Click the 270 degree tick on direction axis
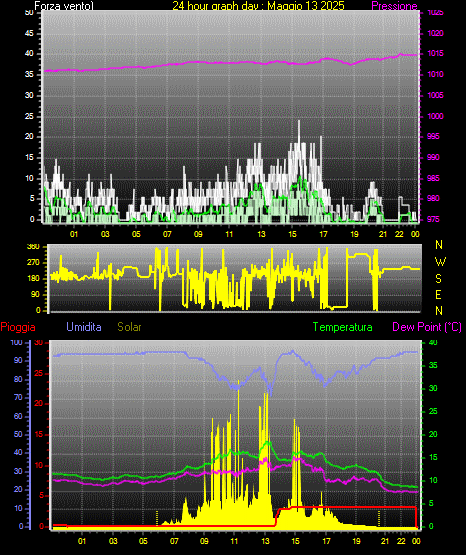Screen dimensions: 466x555 click(34, 263)
